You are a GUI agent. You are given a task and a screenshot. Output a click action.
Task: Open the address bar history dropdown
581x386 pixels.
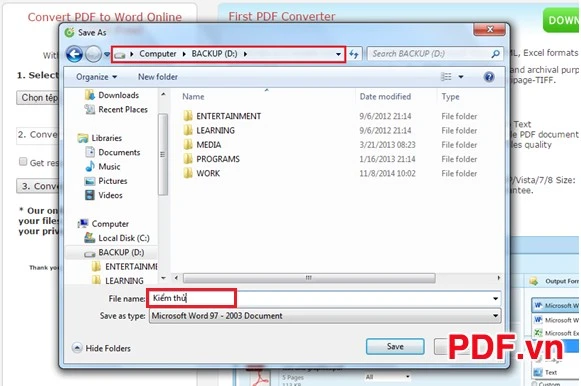coord(338,54)
